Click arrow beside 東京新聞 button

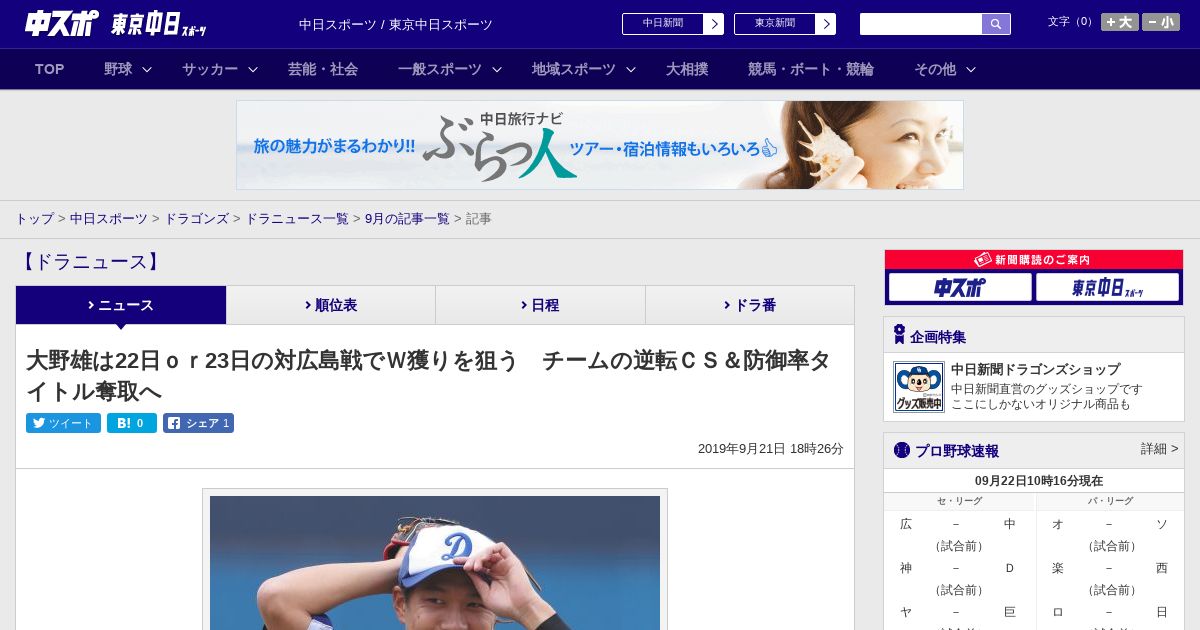tap(826, 24)
